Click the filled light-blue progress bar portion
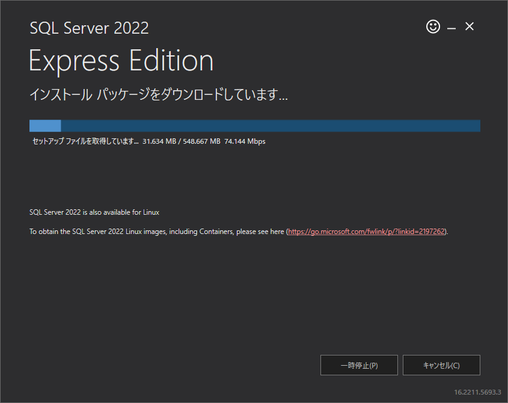This screenshot has height=403, width=508. click(x=45, y=126)
